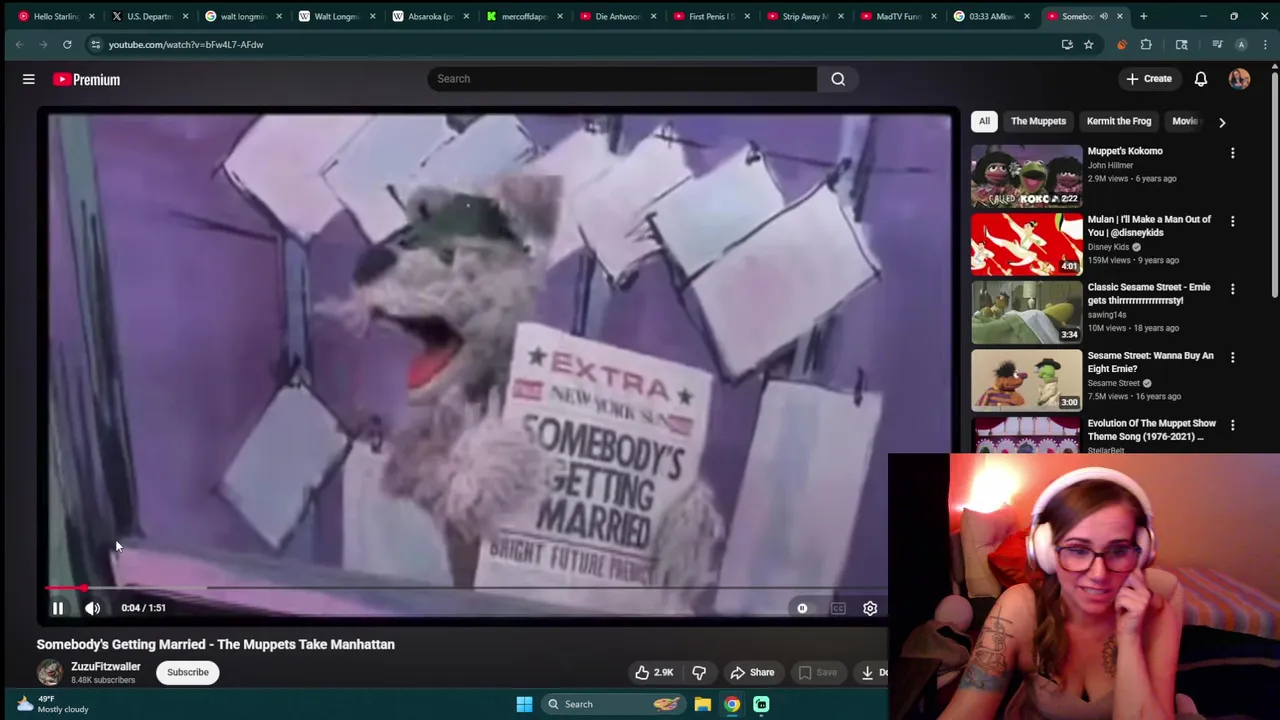Go back in browser history

[19, 44]
